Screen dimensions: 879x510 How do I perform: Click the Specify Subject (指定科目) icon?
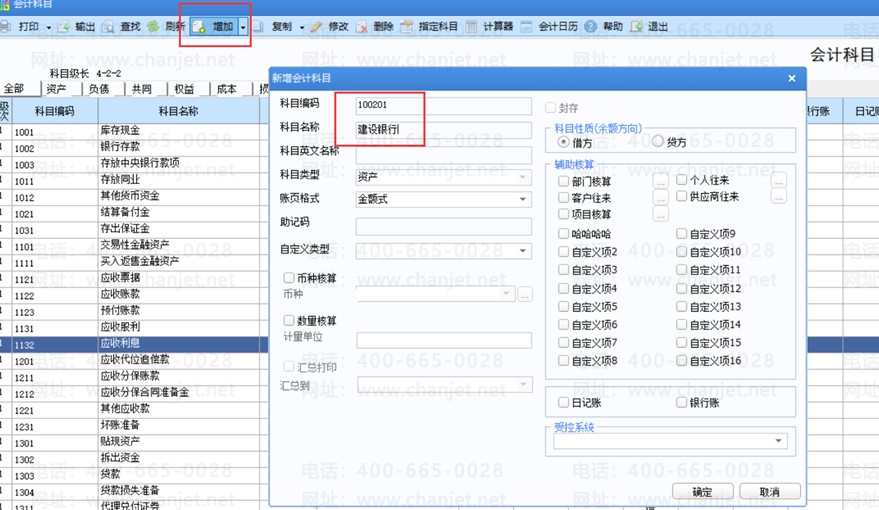coord(407,26)
